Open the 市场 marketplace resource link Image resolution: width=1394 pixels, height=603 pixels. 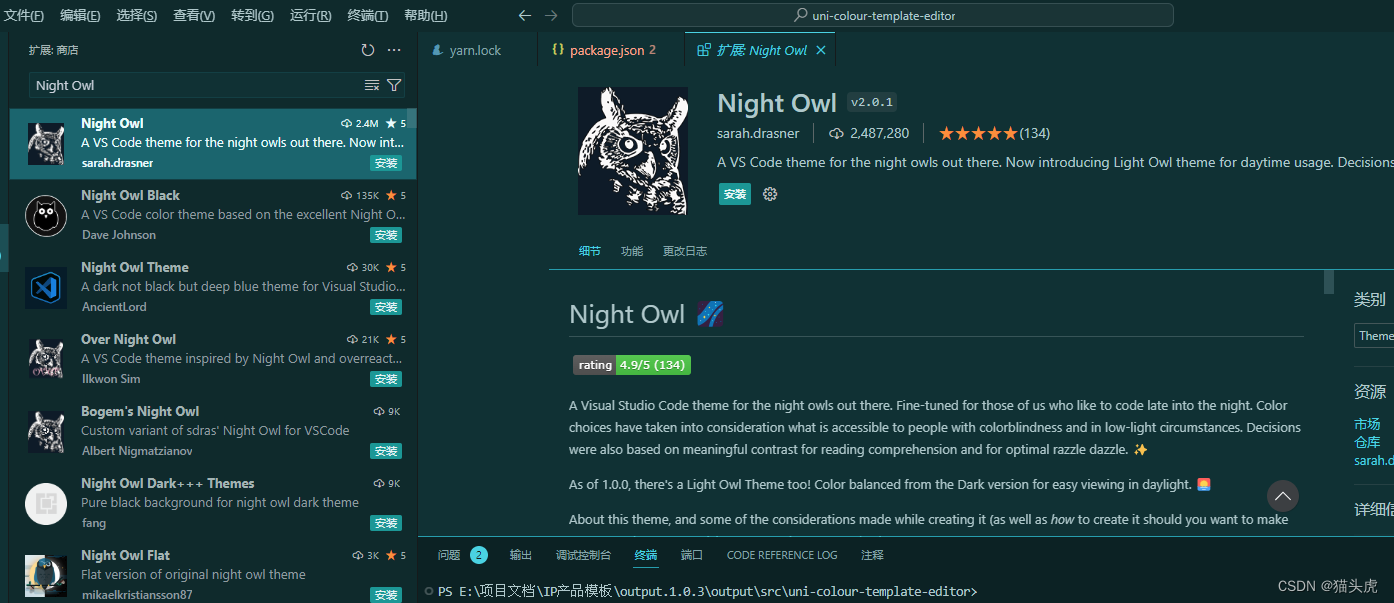[x=1367, y=424]
